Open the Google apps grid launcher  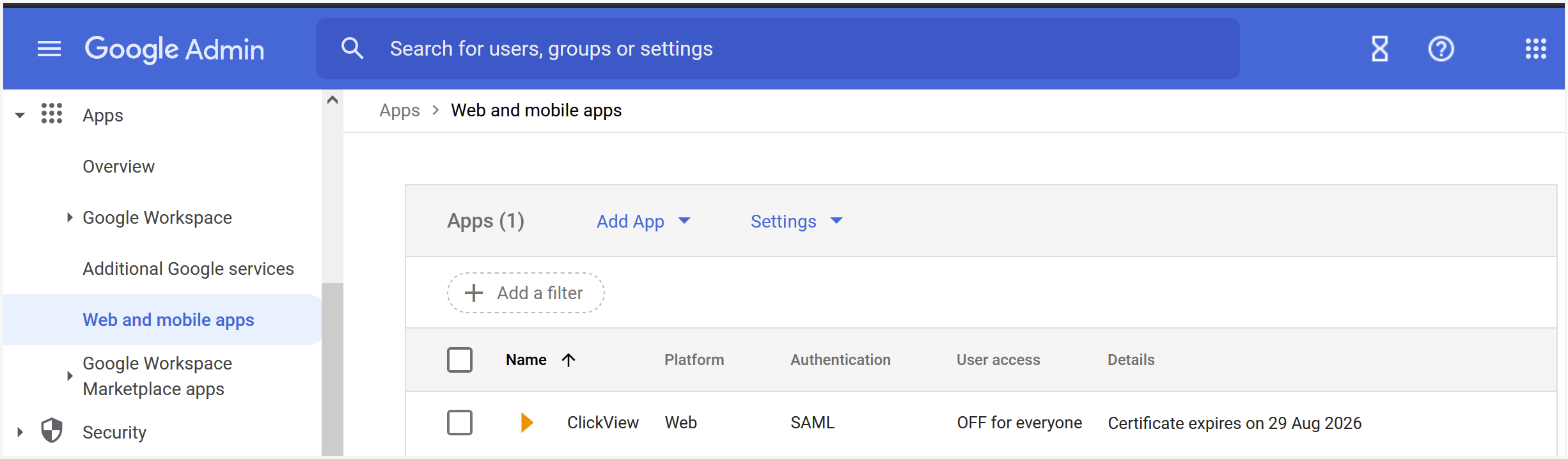pos(1536,49)
